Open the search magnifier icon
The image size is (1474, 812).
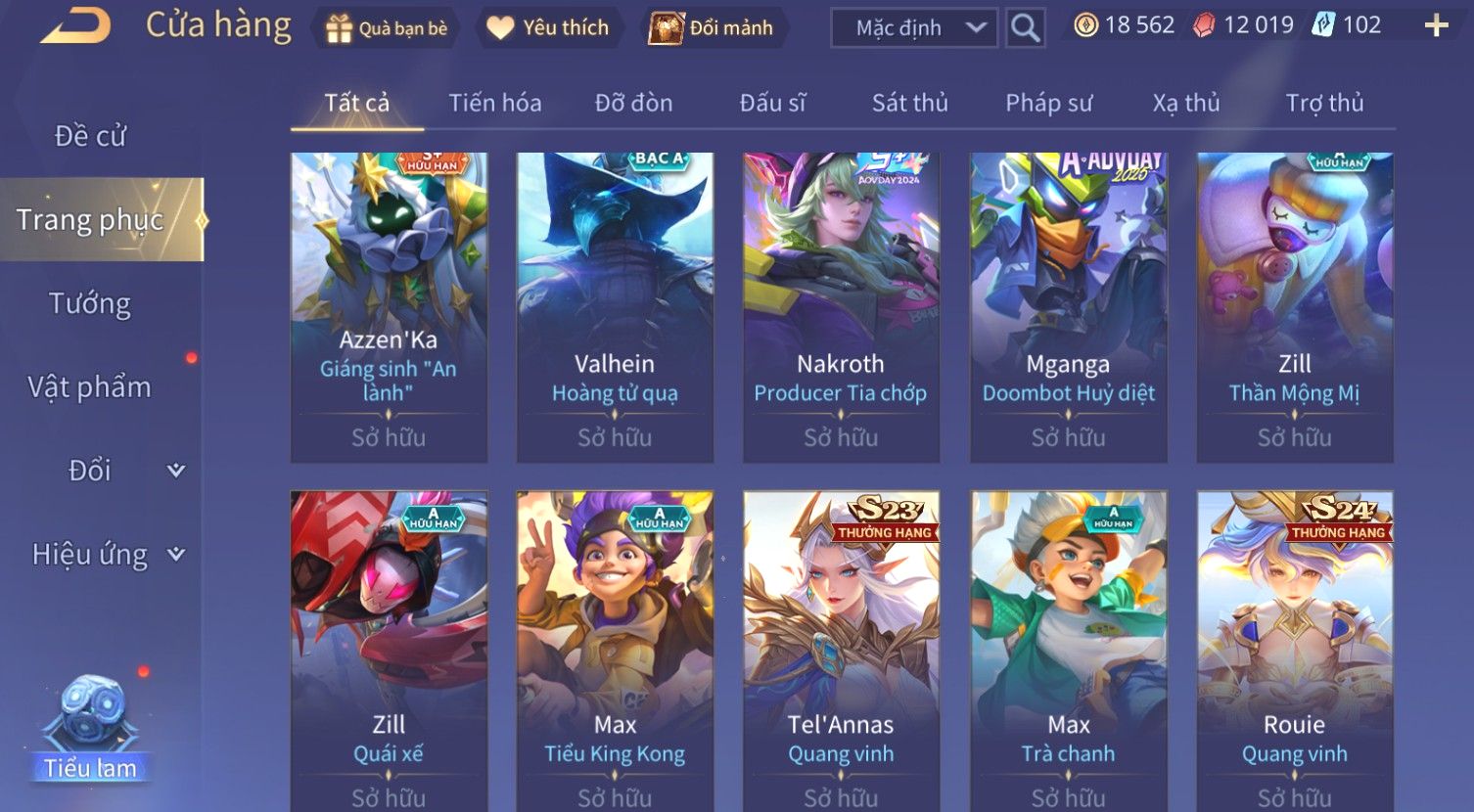point(1025,27)
